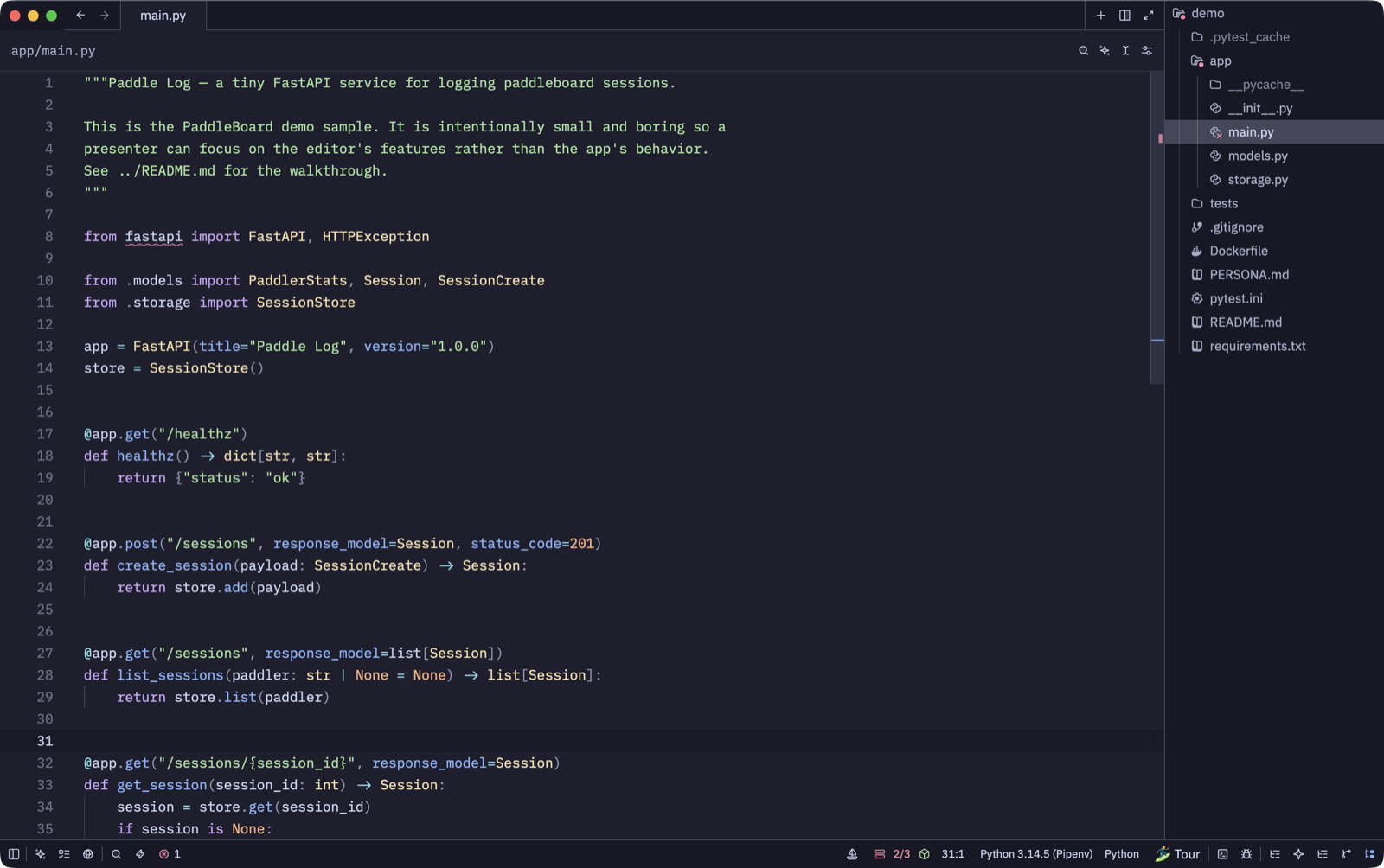Click the sparkles assist icon in editor toolbar
1384x868 pixels.
tap(1105, 51)
